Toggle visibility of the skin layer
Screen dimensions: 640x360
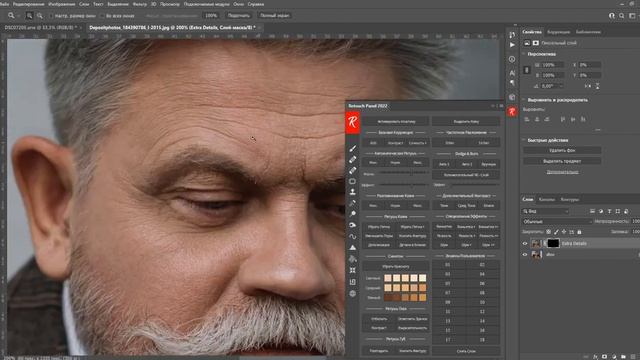[x=525, y=254]
